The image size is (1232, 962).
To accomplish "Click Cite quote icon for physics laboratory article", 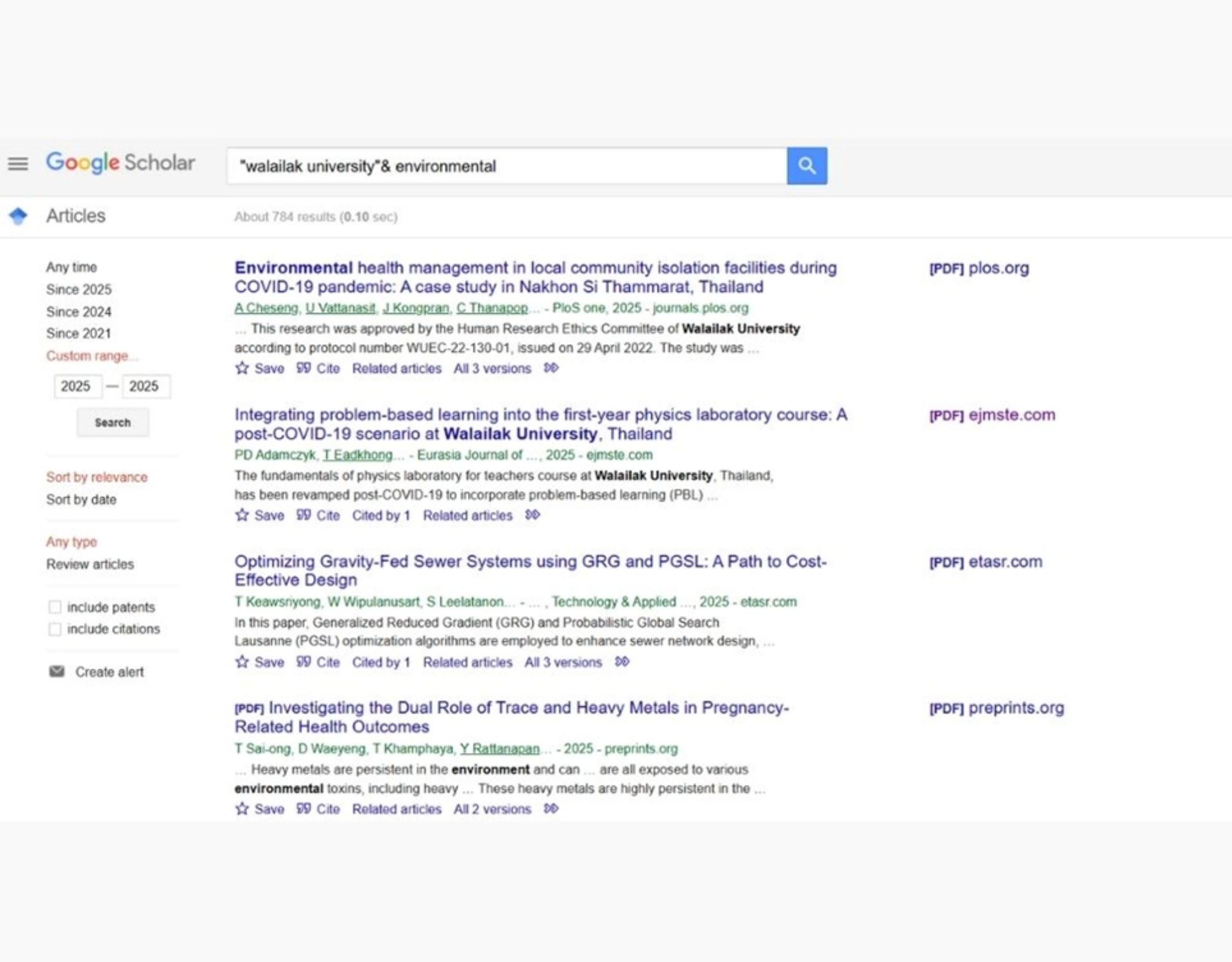I will pos(304,515).
